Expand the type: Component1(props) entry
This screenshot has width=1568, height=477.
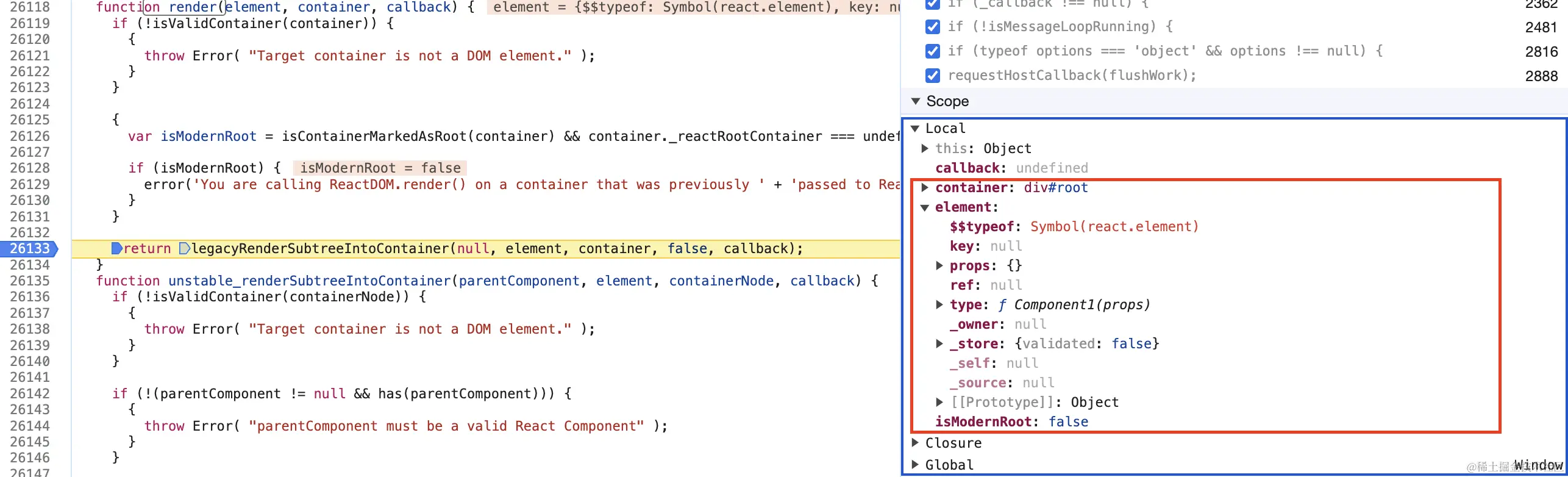click(x=939, y=304)
